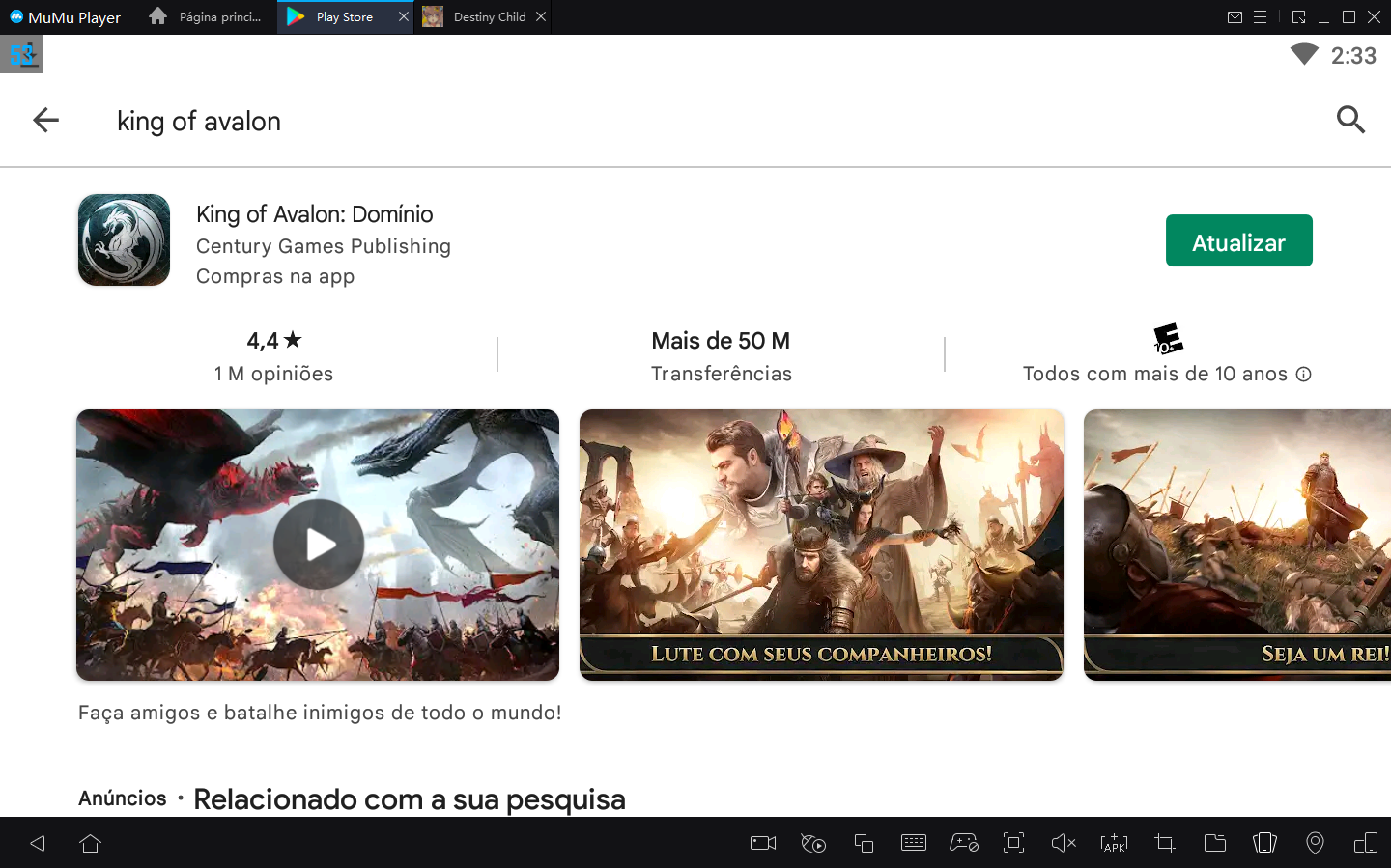The image size is (1391, 868).
Task: Start screen recording in MuMu toolbar
Action: [762, 843]
